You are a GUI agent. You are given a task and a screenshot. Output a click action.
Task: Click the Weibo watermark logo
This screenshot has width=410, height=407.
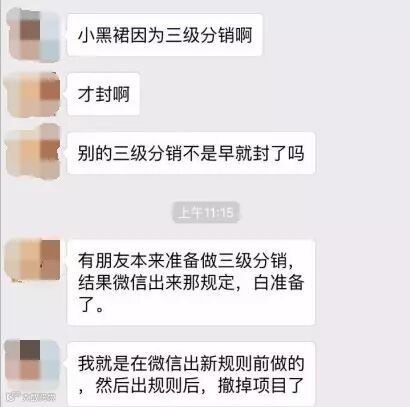click(13, 397)
